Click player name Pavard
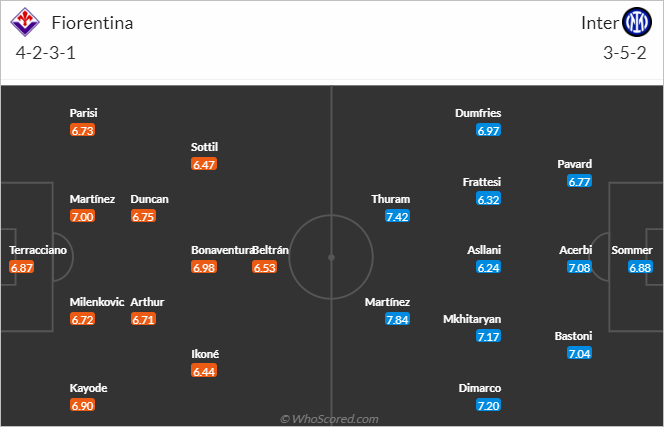 575,164
